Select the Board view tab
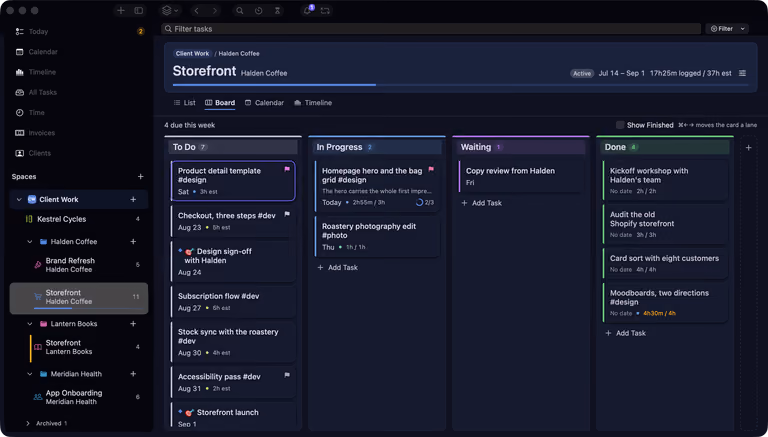 click(220, 103)
